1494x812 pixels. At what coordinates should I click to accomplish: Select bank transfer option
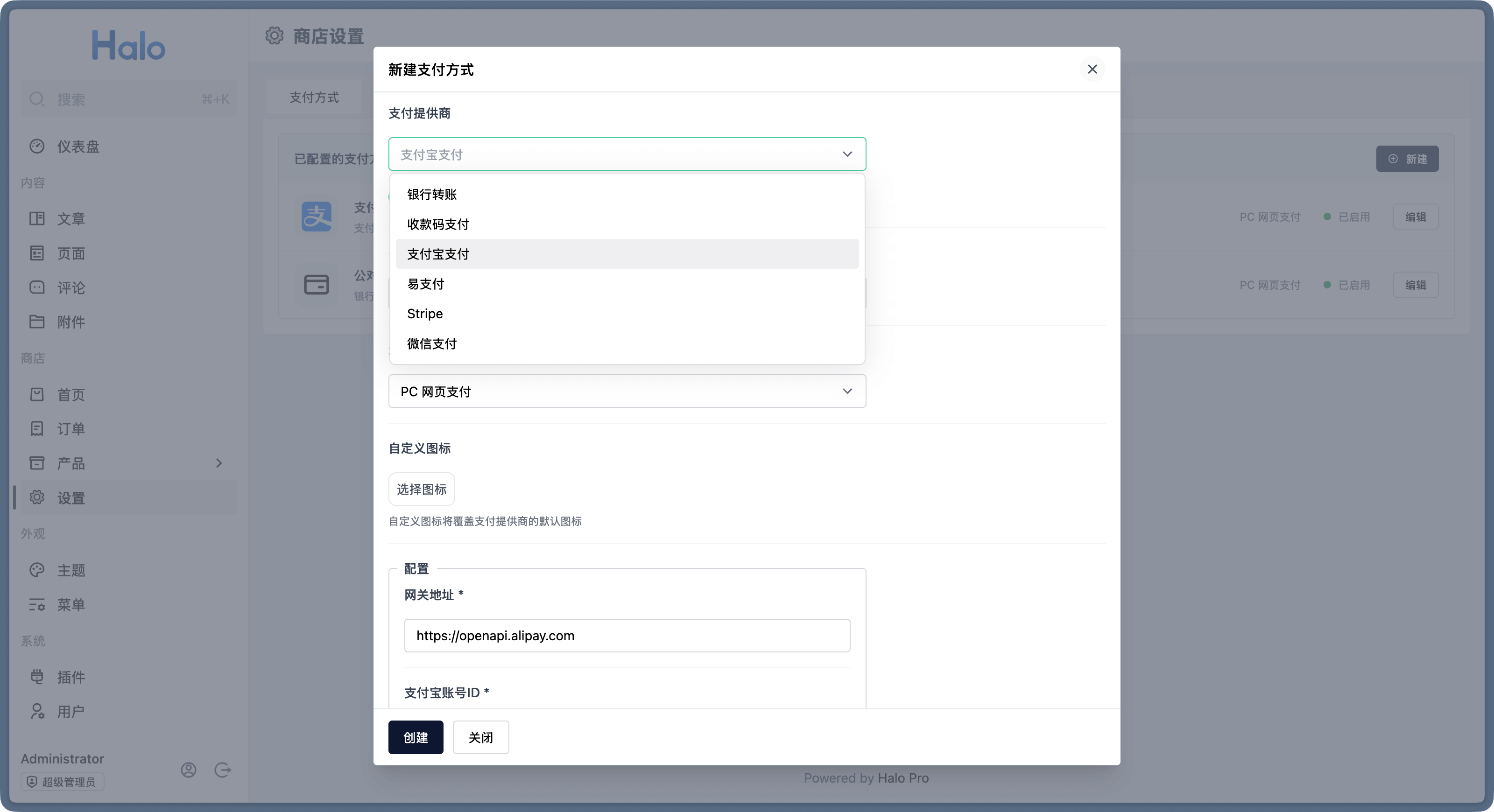(432, 194)
